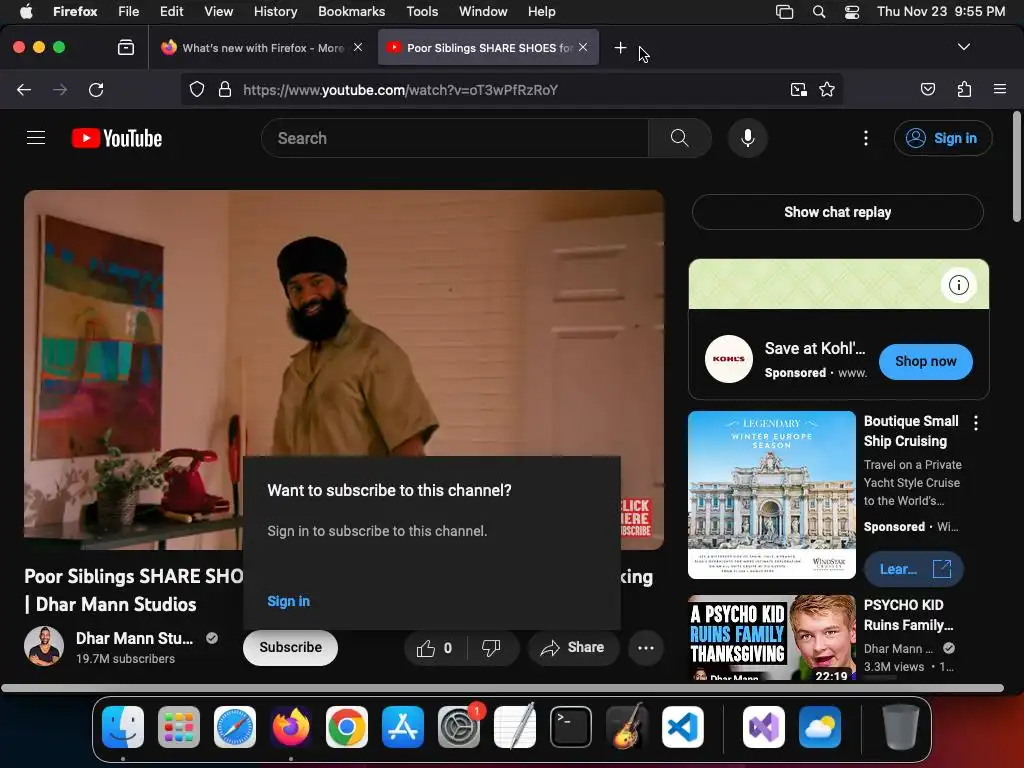Click Shop now on Kohl's ad
1024x768 pixels.
click(x=925, y=361)
